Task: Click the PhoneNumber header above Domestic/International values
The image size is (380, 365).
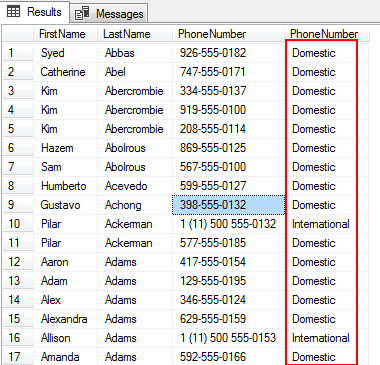Action: [x=327, y=34]
